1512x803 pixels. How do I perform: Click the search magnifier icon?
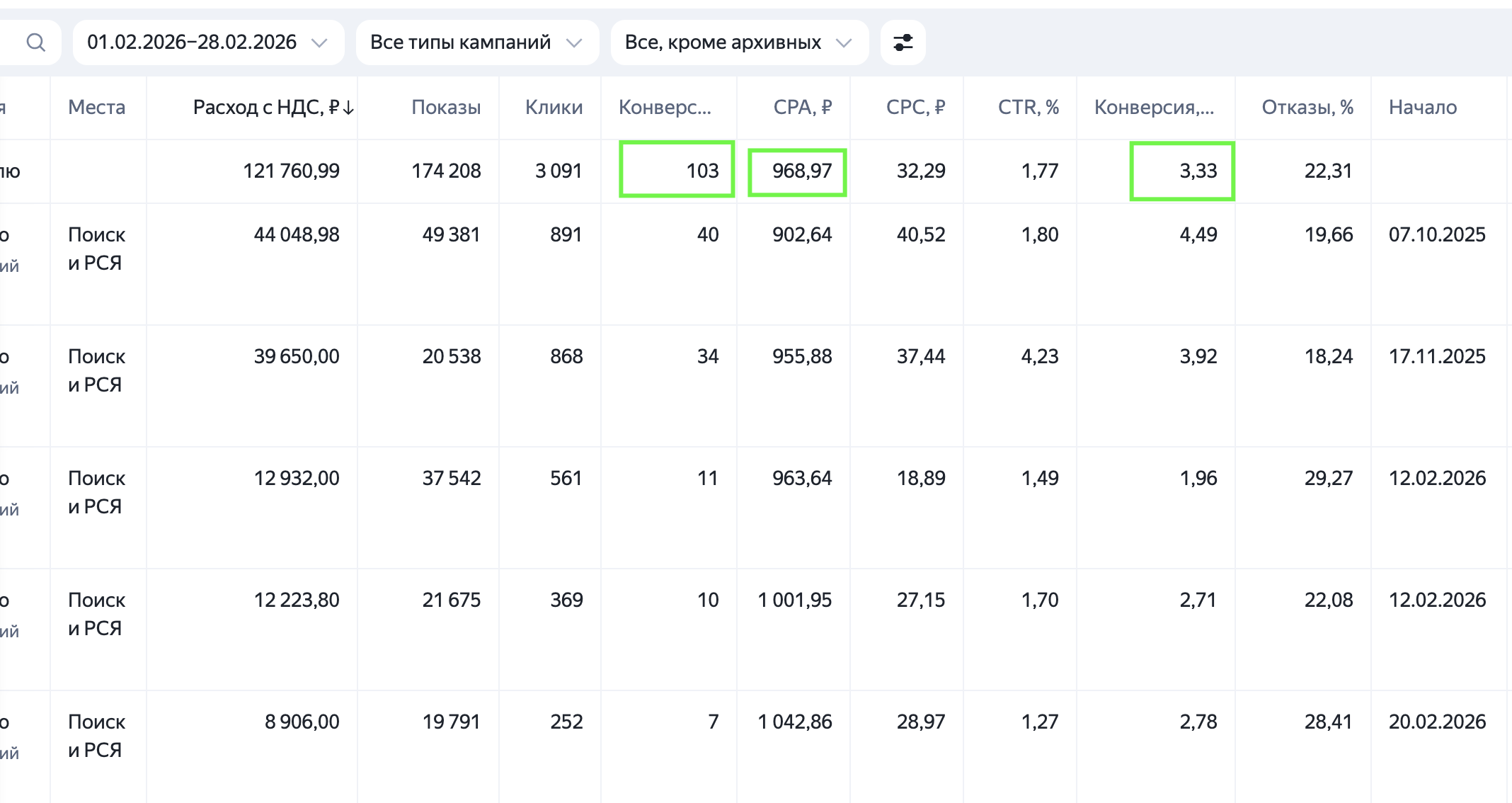tap(35, 42)
